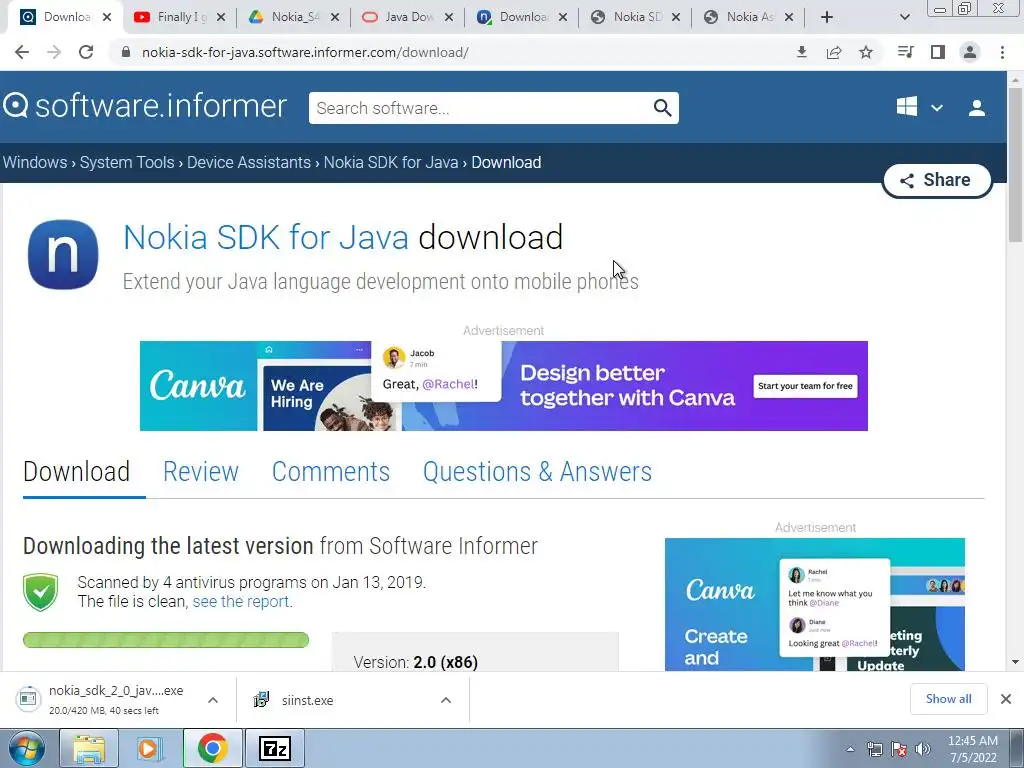This screenshot has width=1024, height=768.
Task: Show hidden system tray icons
Action: coord(850,749)
